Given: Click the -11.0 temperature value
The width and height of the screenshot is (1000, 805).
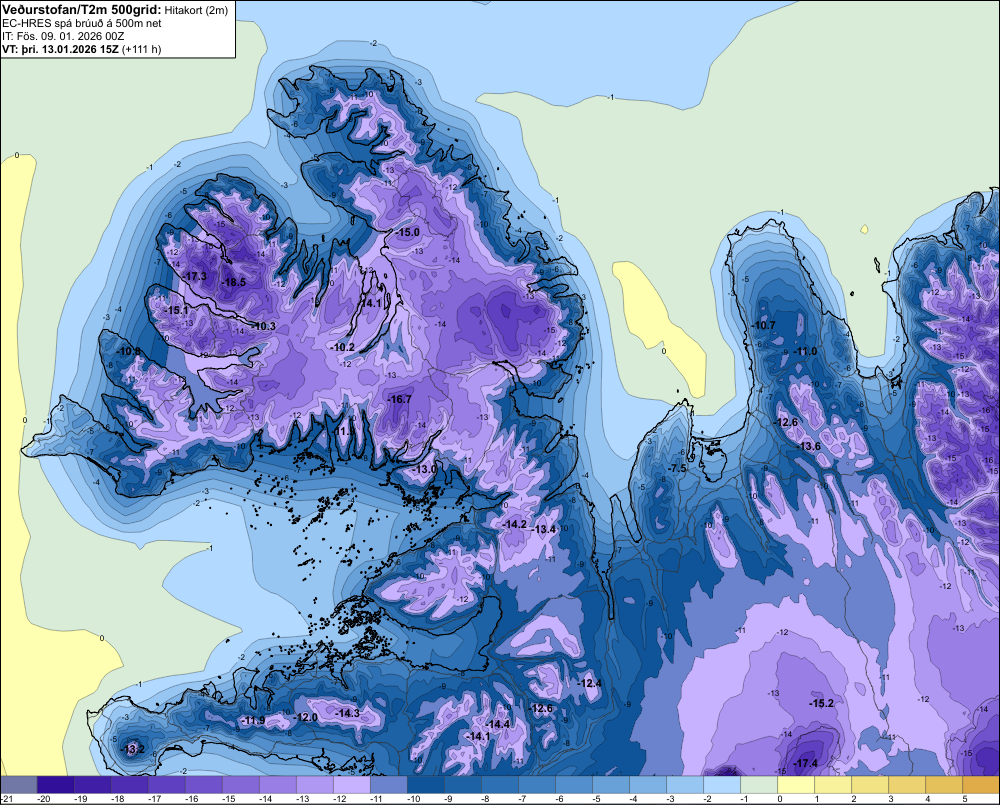Looking at the screenshot, I should 804,351.
